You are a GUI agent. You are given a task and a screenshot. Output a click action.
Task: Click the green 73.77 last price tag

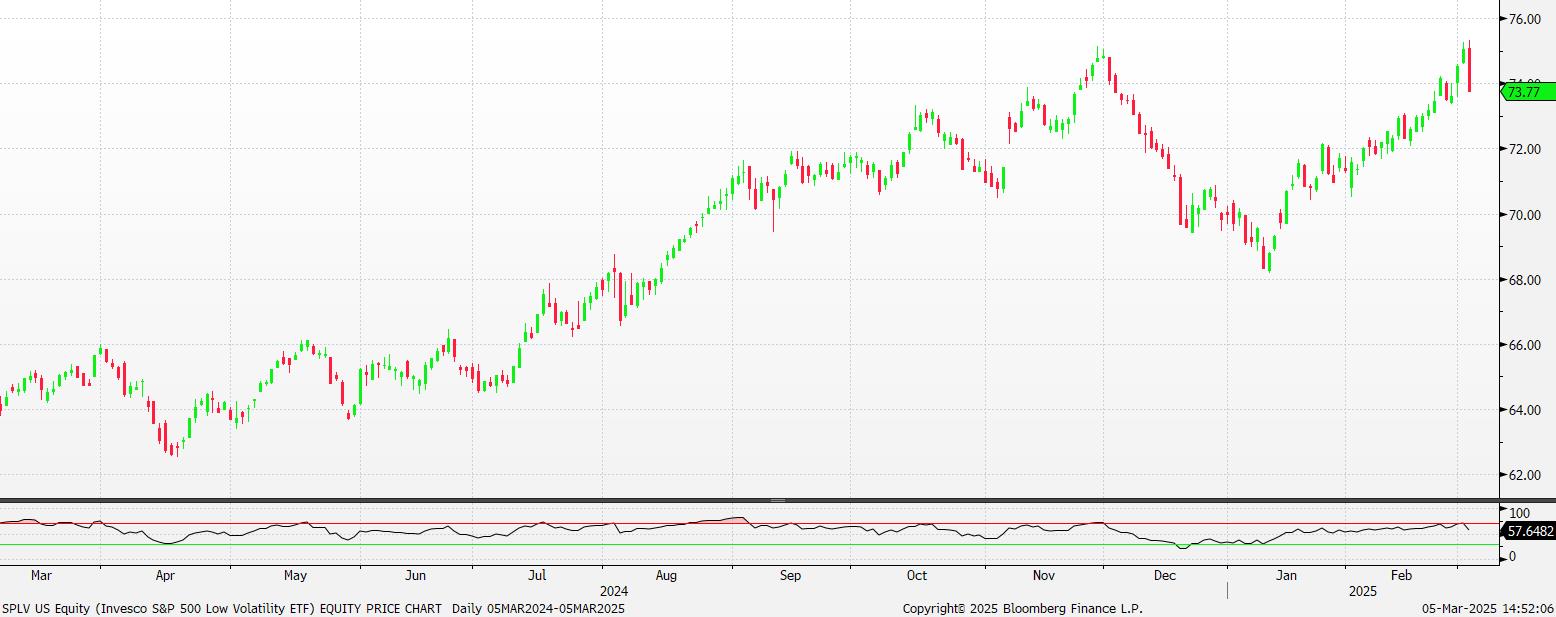[x=1529, y=92]
